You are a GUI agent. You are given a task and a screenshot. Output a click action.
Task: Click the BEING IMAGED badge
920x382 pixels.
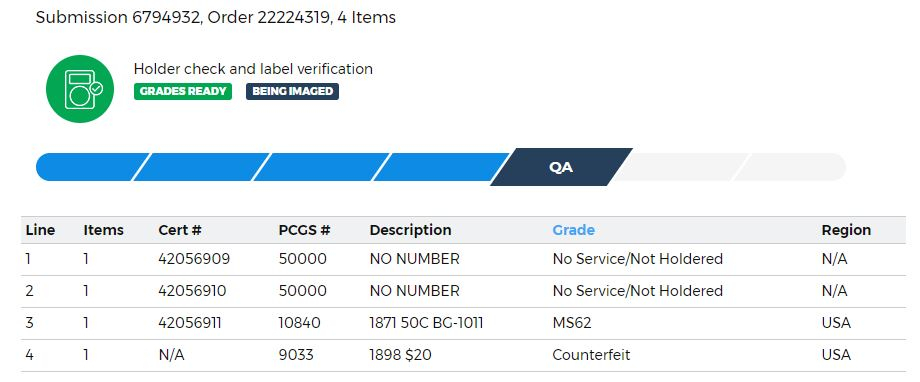click(292, 92)
